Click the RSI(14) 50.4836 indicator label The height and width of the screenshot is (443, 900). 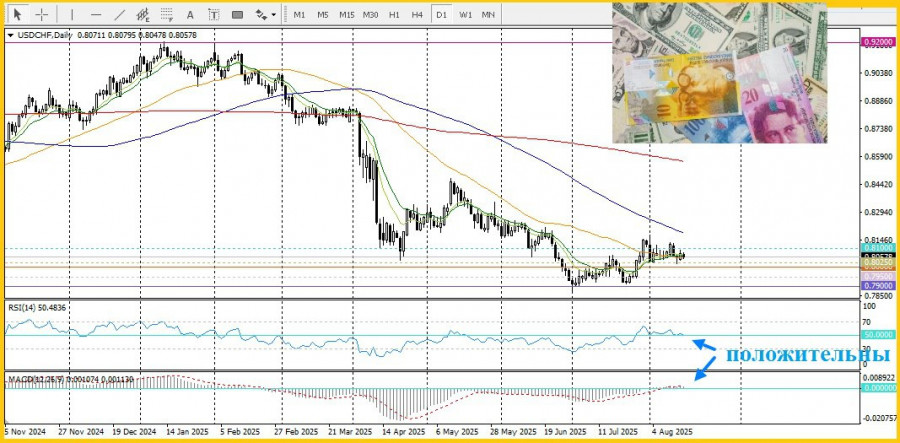click(37, 308)
